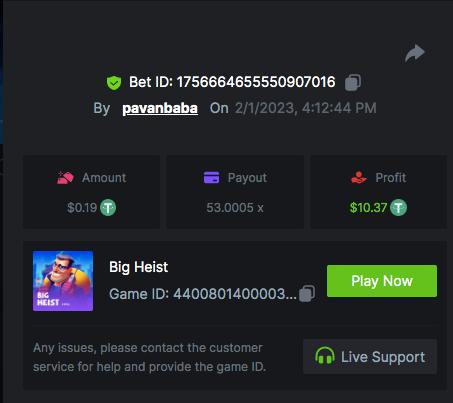Viewport: 453px width, 403px height.
Task: Click the Tether coin next to $0.19
Action: pyautogui.click(x=108, y=207)
